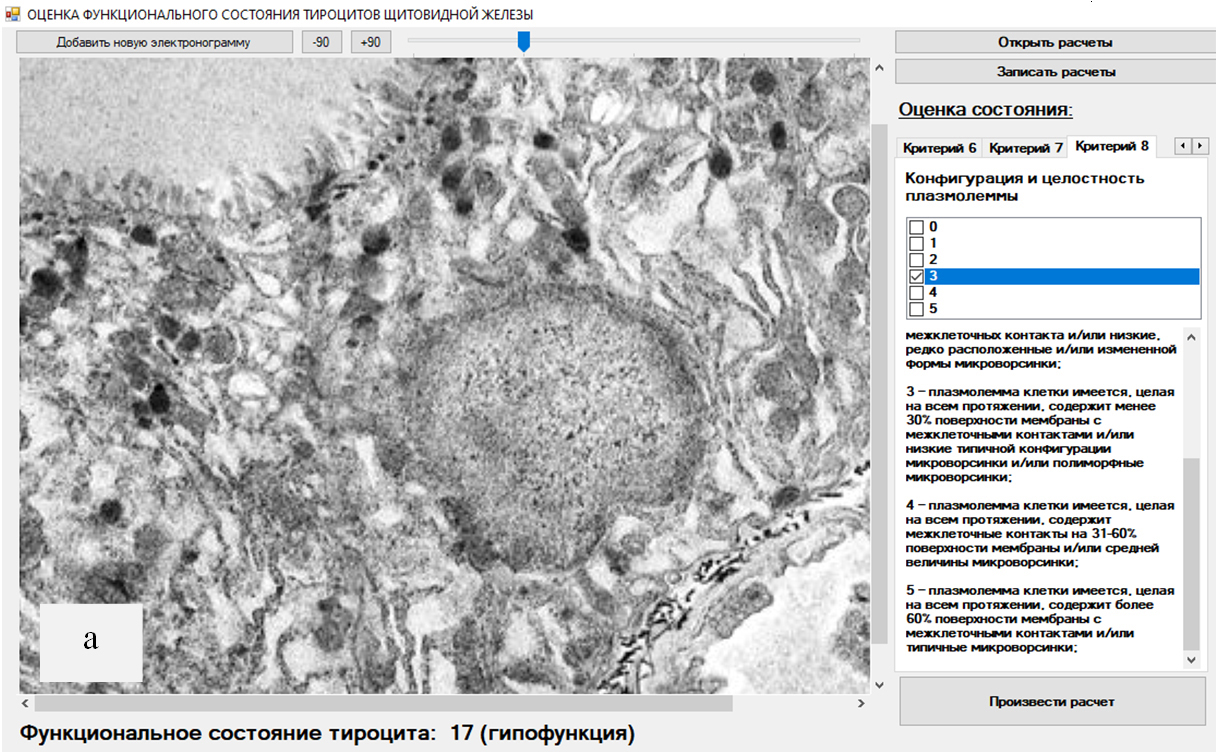
Task: Click the description panel vertical scrollbar thumb
Action: pyautogui.click(x=1190, y=553)
